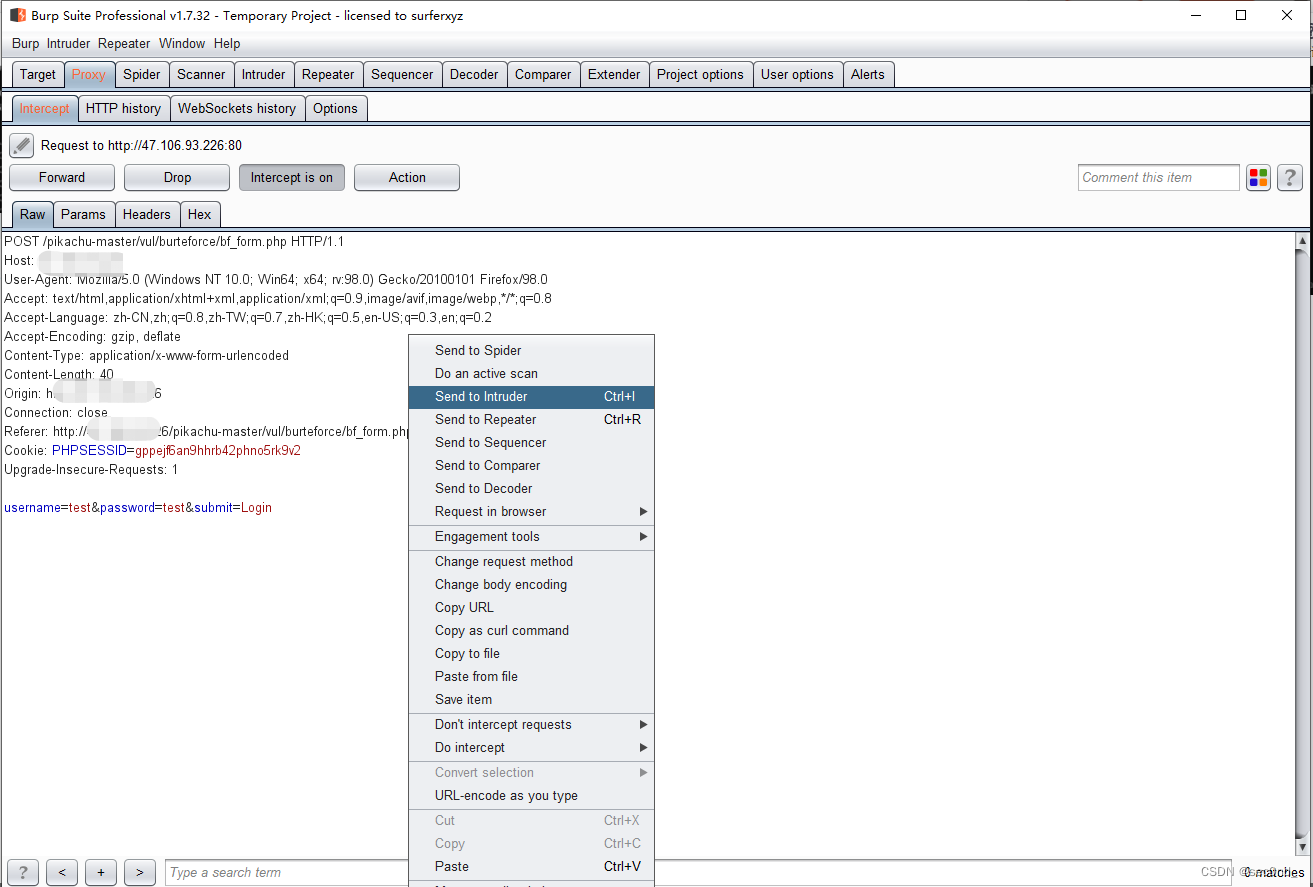Screen dimensions: 1313x887
Task: Click the Drop button
Action: [177, 177]
